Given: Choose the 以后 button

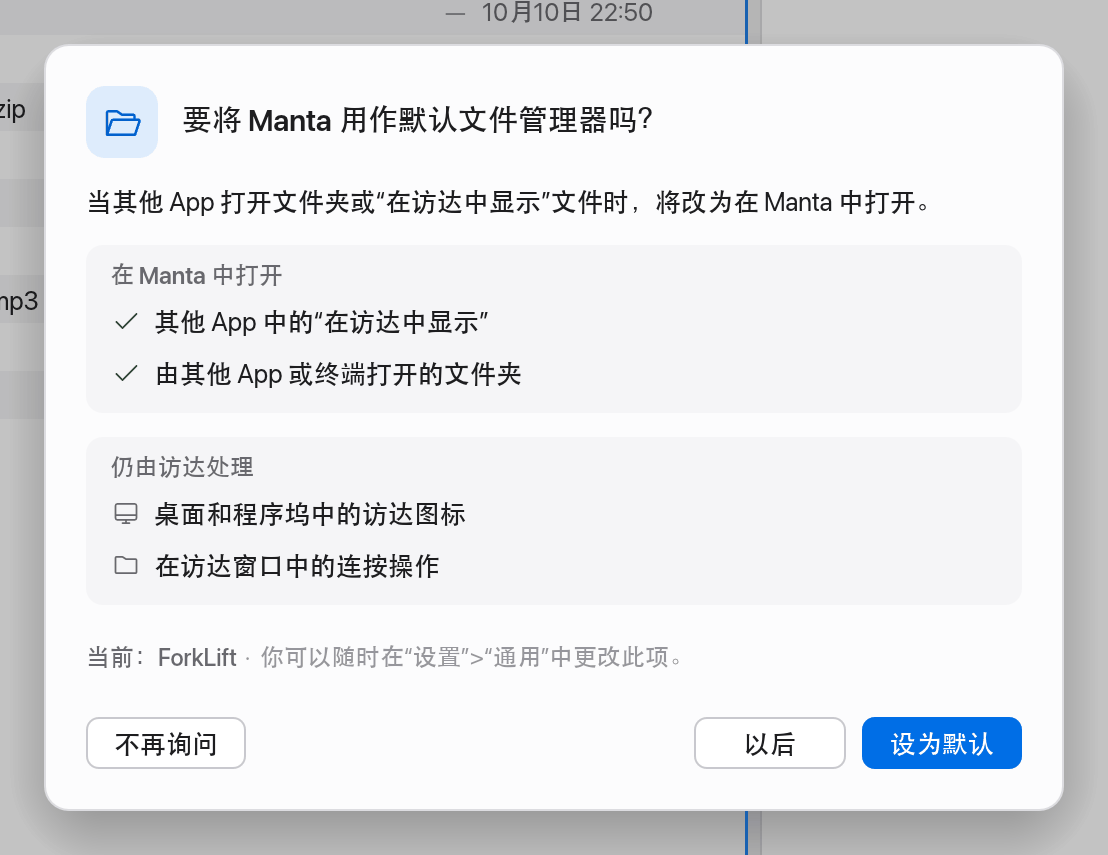Looking at the screenshot, I should click(770, 743).
